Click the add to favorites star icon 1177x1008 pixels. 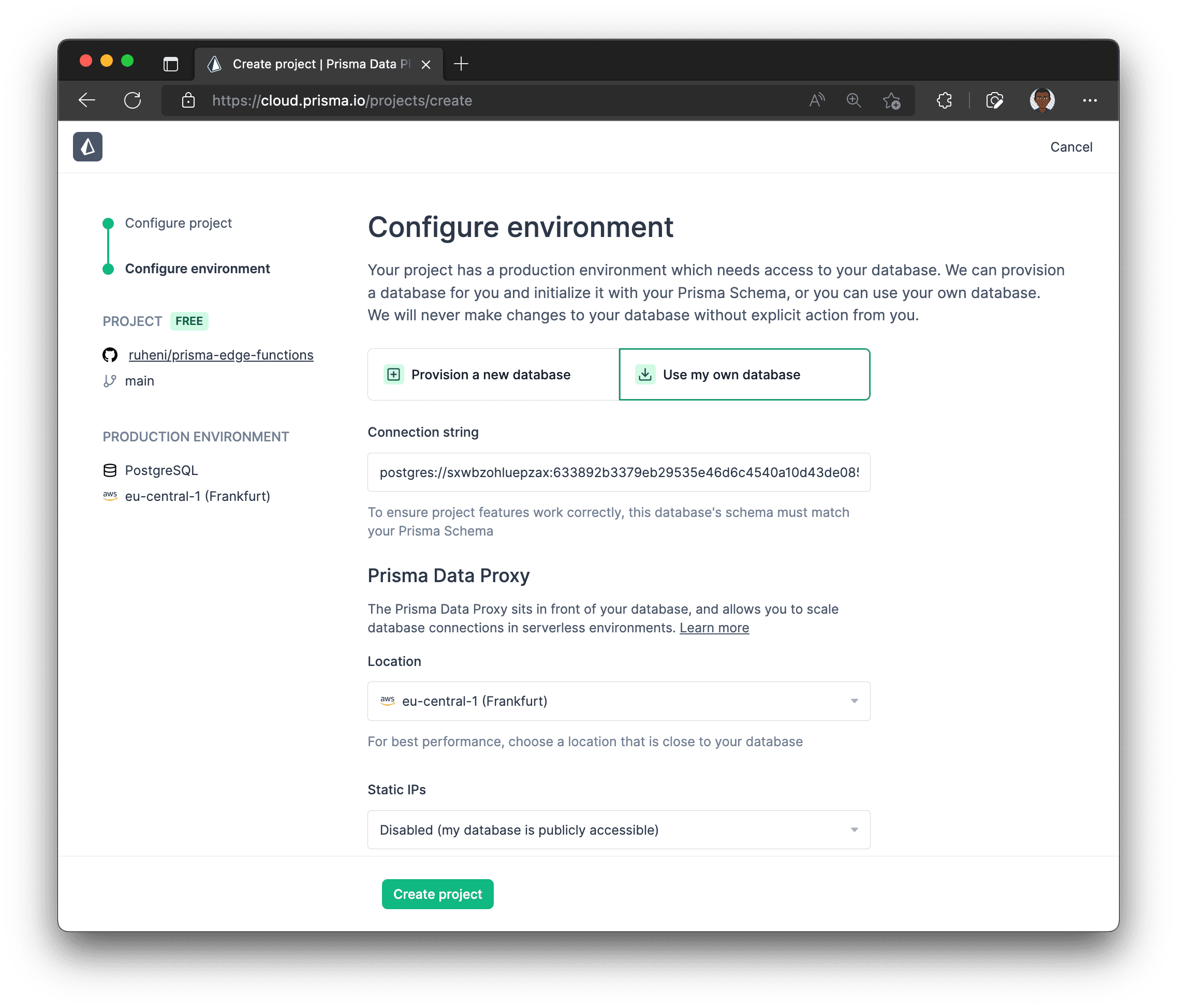click(891, 100)
